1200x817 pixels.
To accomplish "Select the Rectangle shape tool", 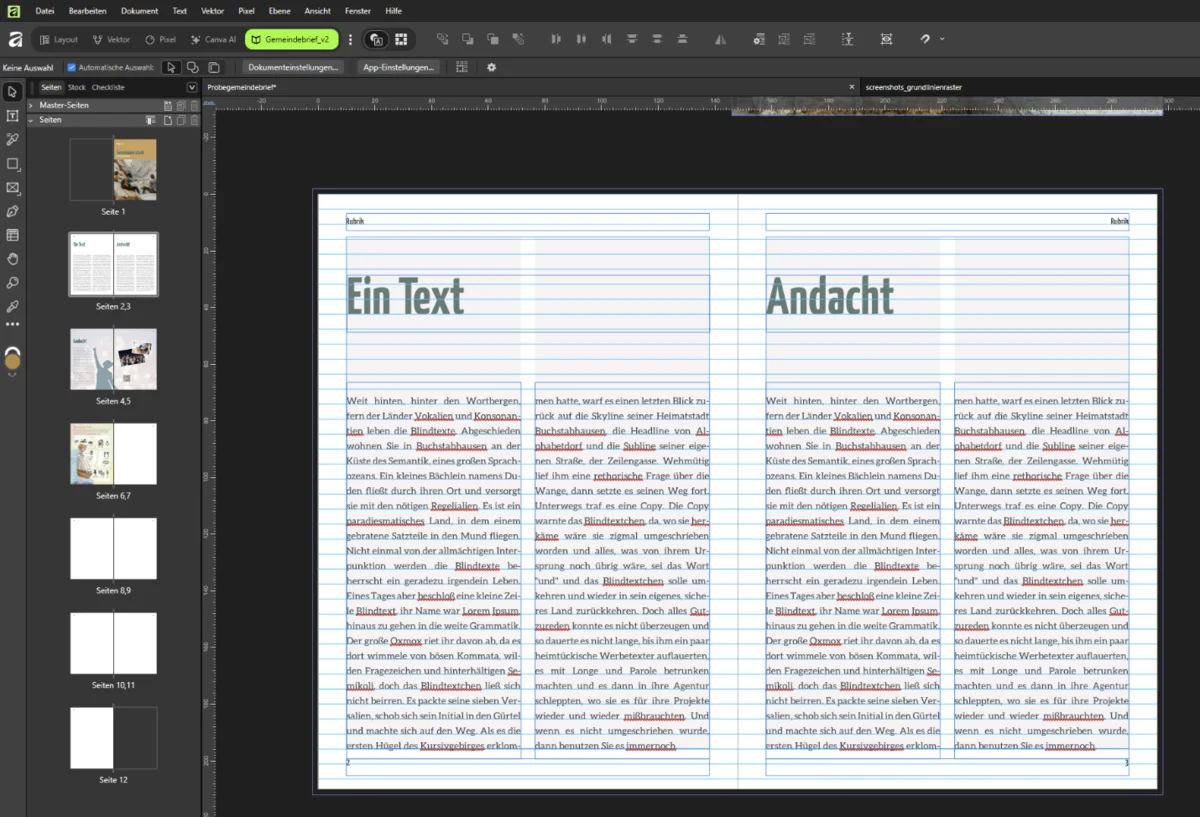I will [13, 164].
